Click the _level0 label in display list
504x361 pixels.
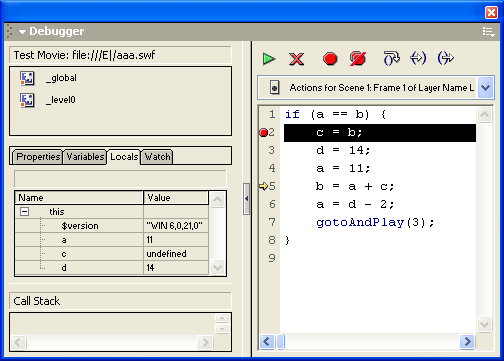coord(61,100)
